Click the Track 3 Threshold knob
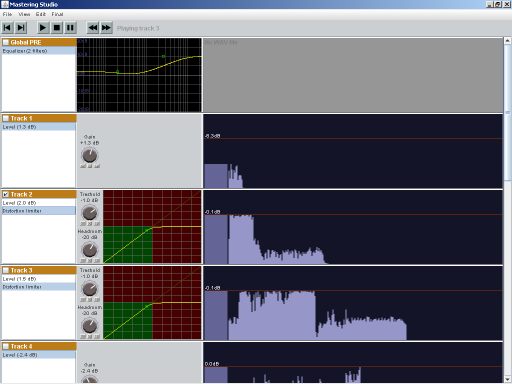Viewport: 512px width, 384px height. [x=90, y=289]
